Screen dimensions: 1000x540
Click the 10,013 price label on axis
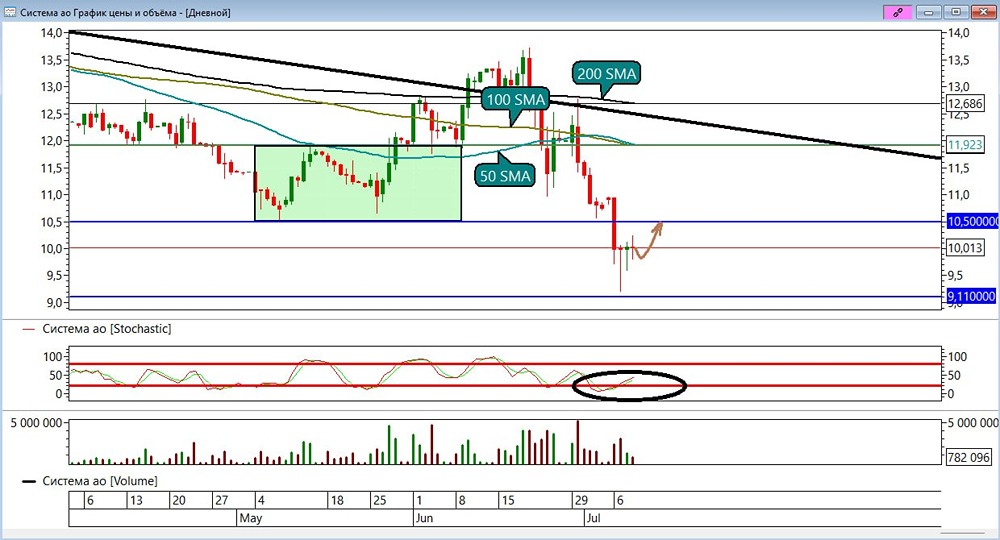point(965,247)
